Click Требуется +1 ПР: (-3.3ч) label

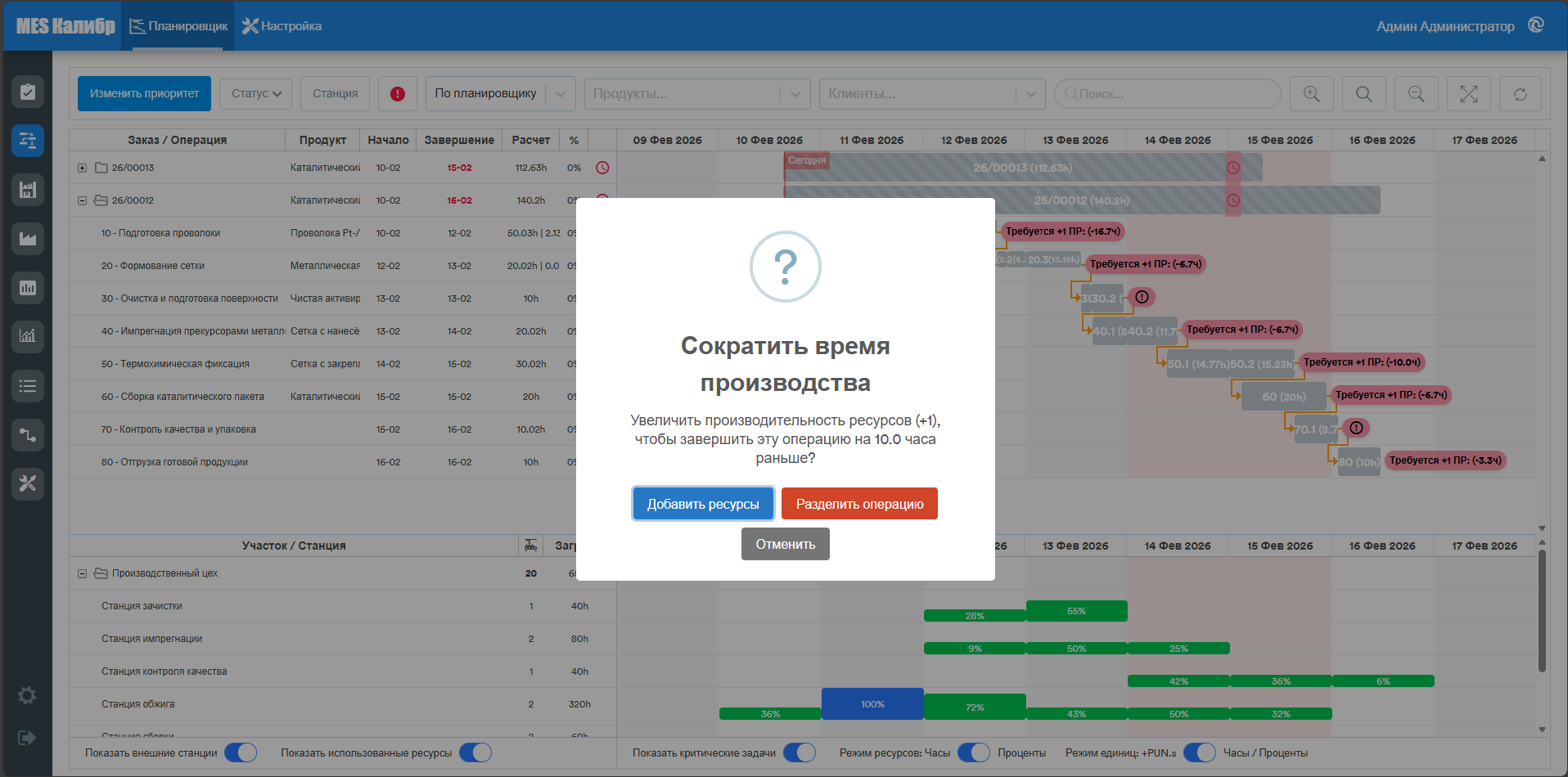point(1445,460)
